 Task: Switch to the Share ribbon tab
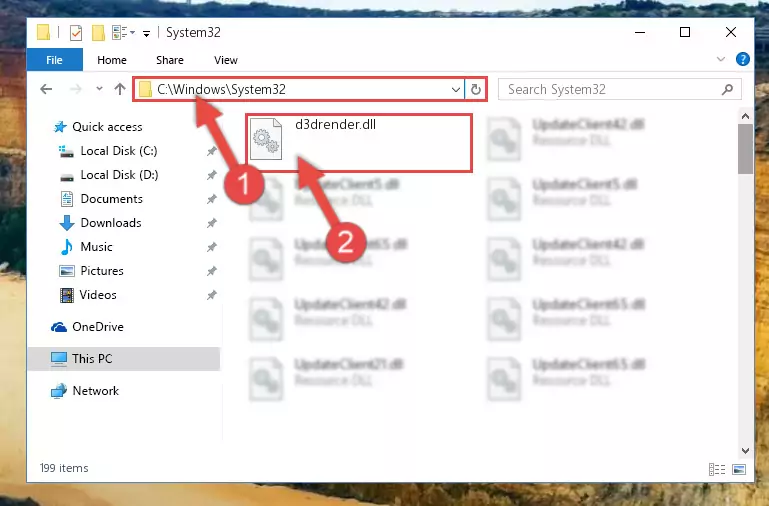170,60
